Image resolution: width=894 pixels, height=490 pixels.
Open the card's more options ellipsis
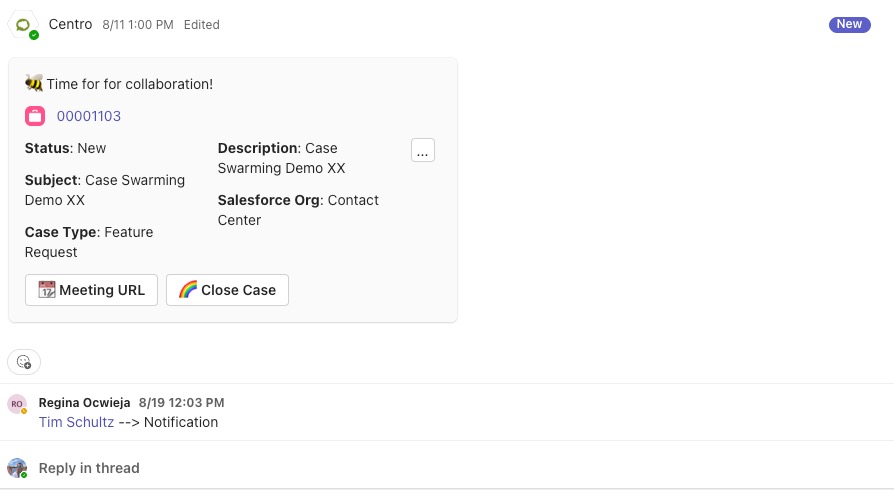422,150
